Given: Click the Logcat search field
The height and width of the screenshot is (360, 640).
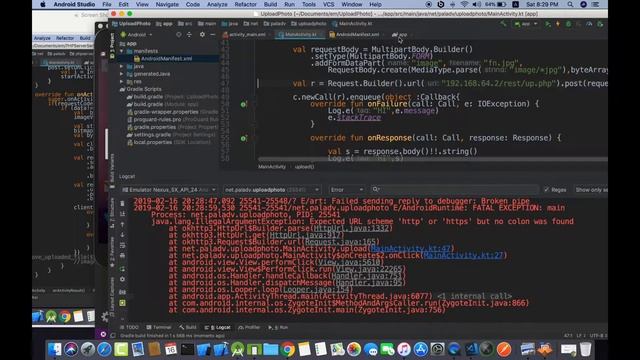Looking at the screenshot, I should point(454,189).
